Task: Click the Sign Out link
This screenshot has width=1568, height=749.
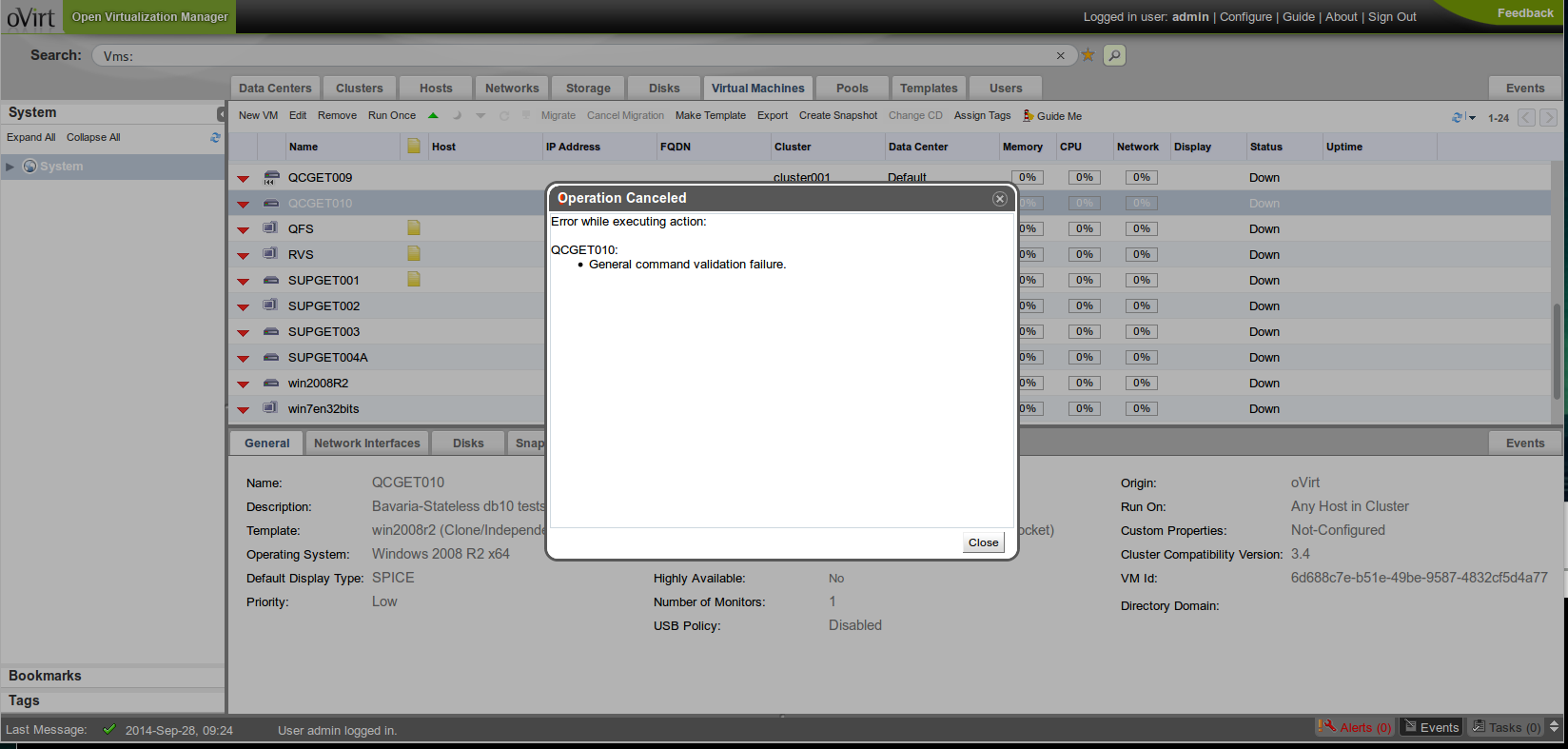Action: pyautogui.click(x=1392, y=17)
